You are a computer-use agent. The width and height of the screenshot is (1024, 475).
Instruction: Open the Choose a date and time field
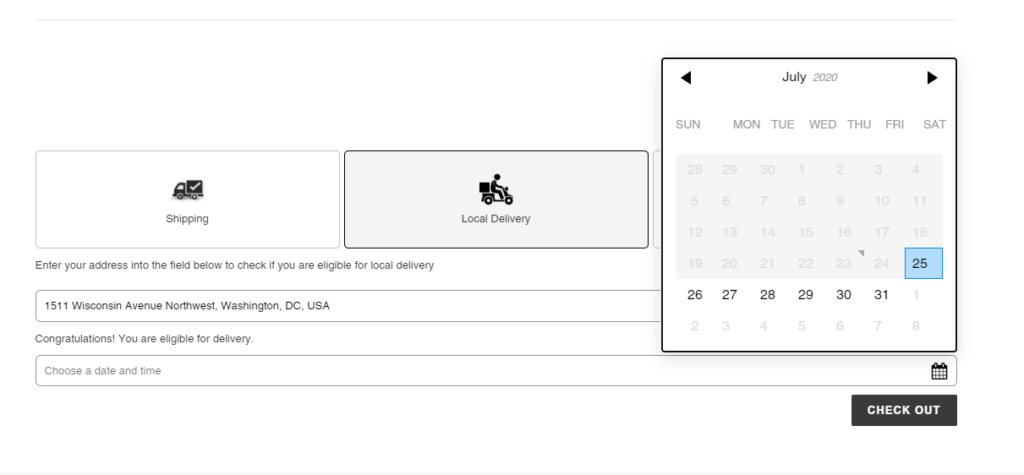pos(480,371)
